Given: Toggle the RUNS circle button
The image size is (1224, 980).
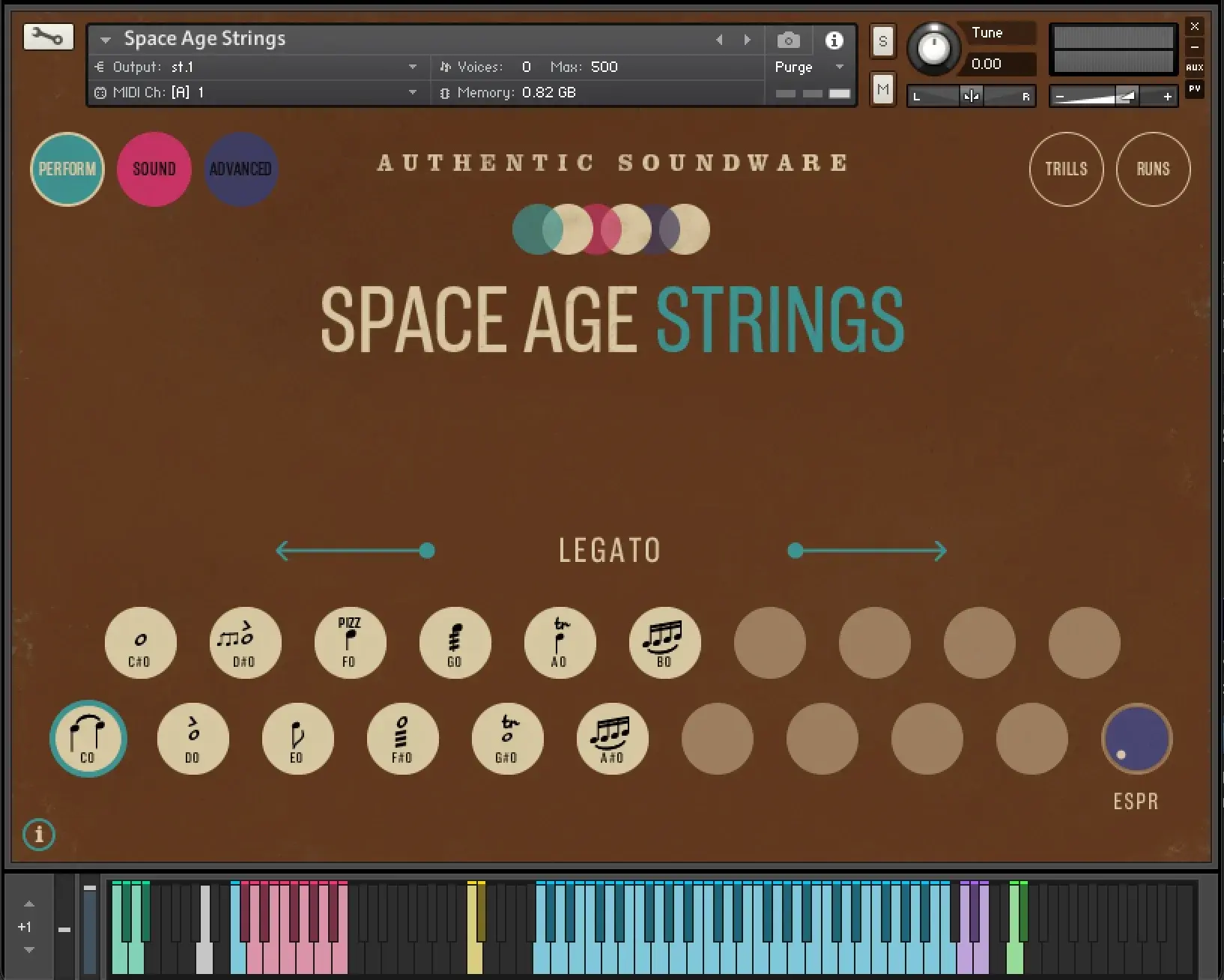Looking at the screenshot, I should pyautogui.click(x=1153, y=169).
